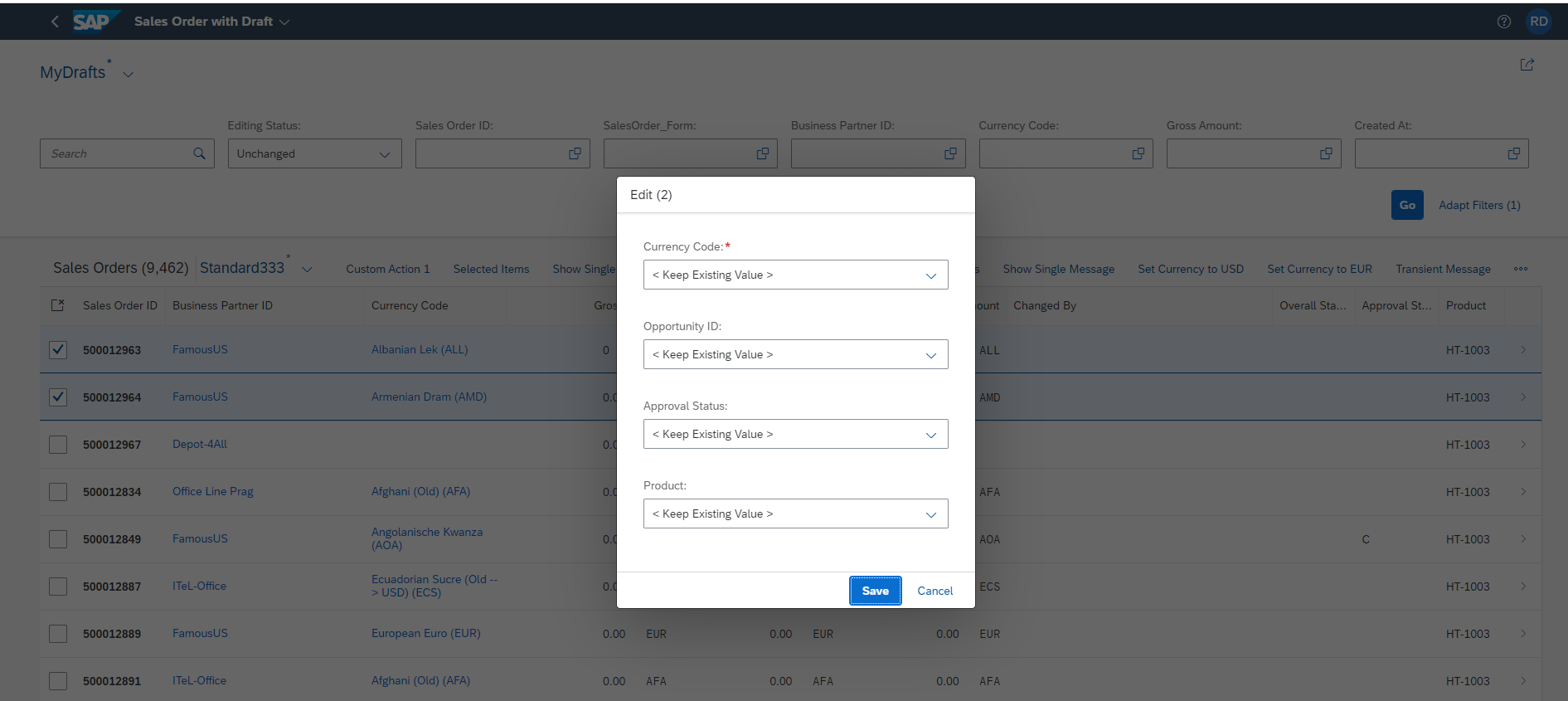Open the Editing Status Unchanged dropdown
The height and width of the screenshot is (701, 1568).
[x=315, y=153]
